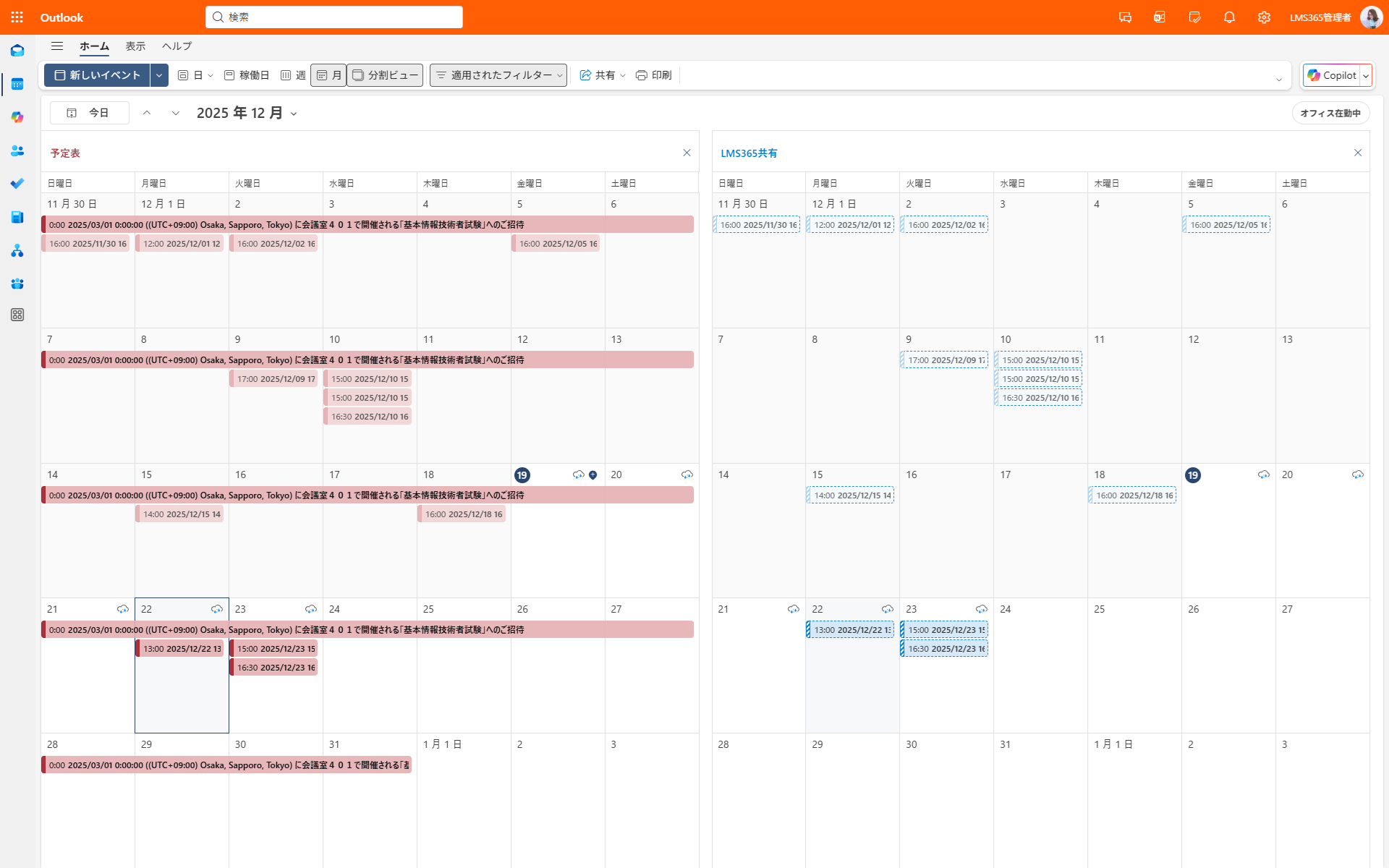
Task: Switch to 日 day view
Action: point(190,75)
